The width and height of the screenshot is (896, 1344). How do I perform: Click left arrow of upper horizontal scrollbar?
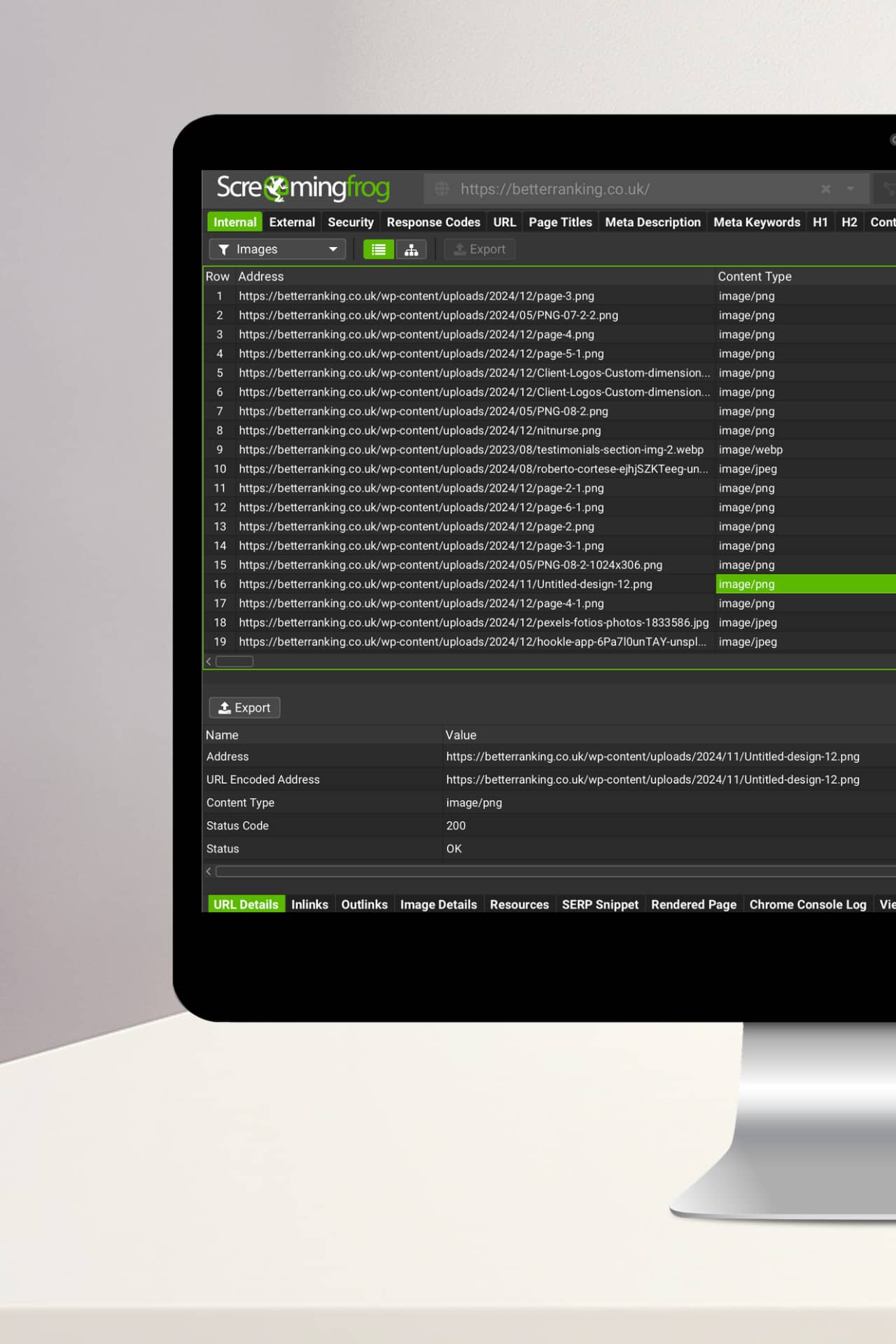pos(209,661)
